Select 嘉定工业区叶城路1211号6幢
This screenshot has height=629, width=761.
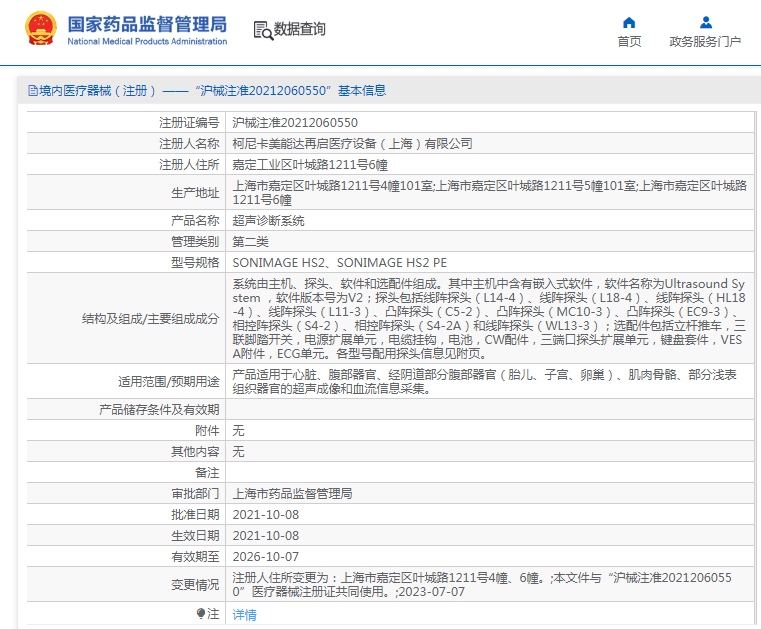point(310,165)
